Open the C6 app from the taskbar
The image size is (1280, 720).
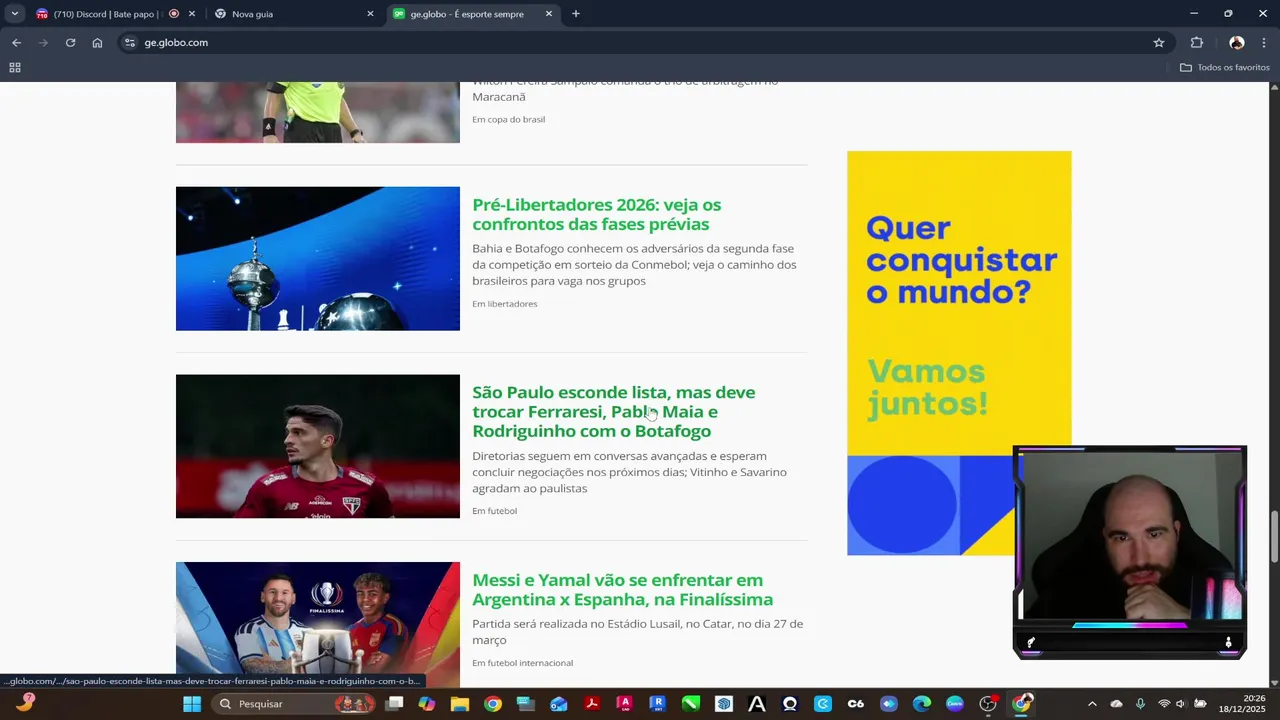point(856,704)
